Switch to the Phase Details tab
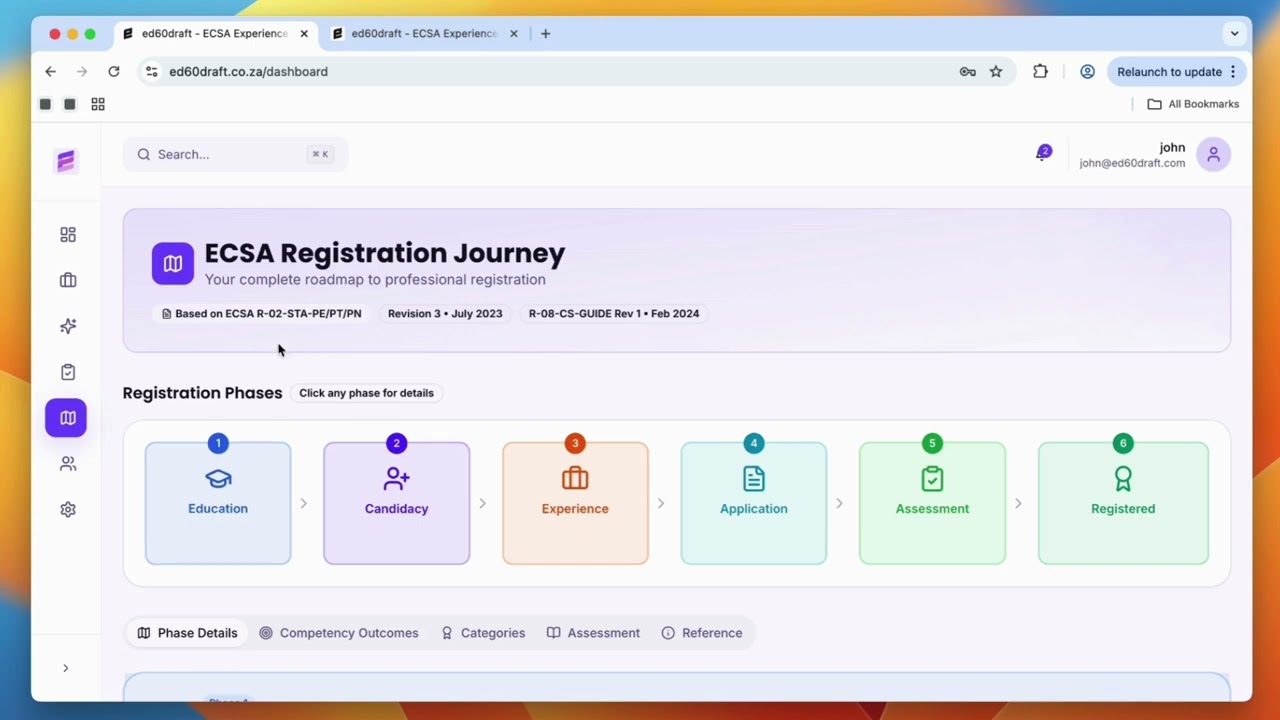Viewport: 1280px width, 720px height. coord(187,633)
